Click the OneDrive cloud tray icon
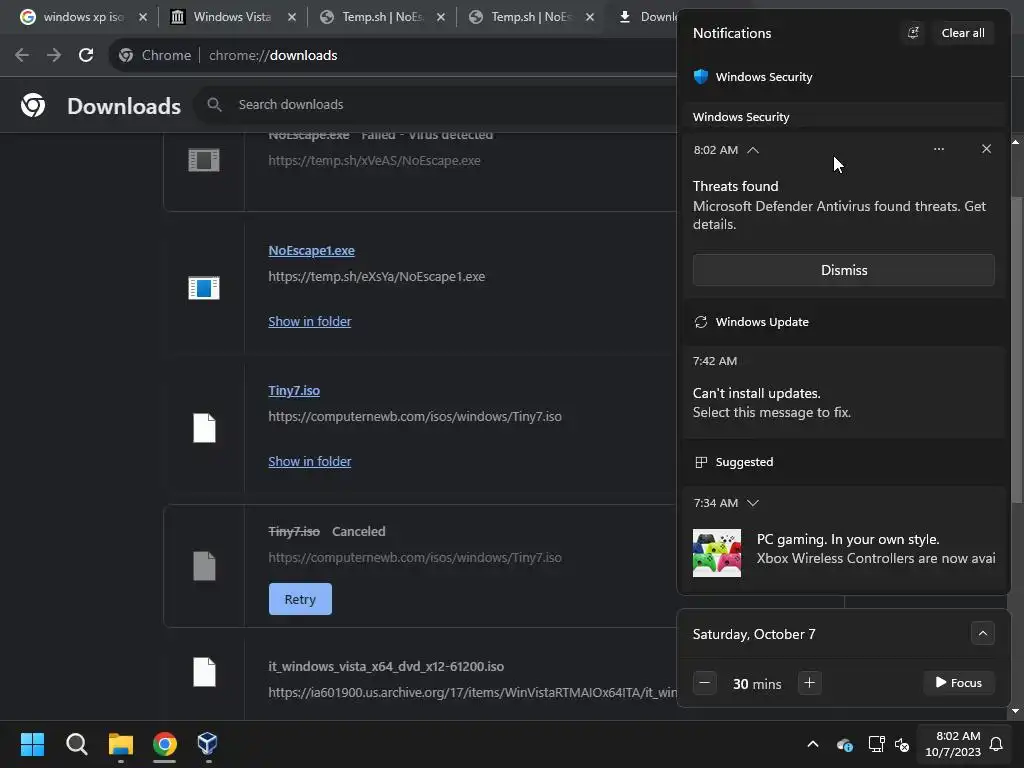The image size is (1024, 768). tap(844, 744)
